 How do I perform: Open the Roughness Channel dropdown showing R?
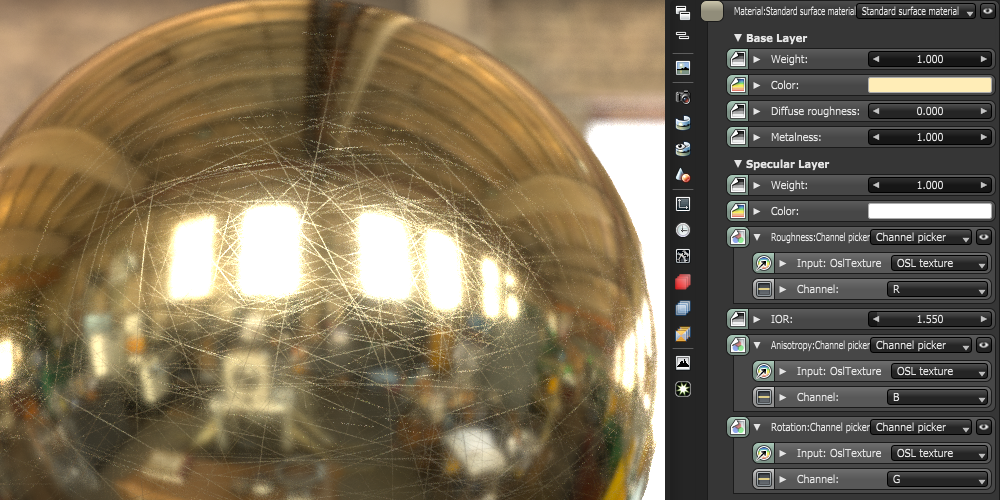tap(938, 289)
